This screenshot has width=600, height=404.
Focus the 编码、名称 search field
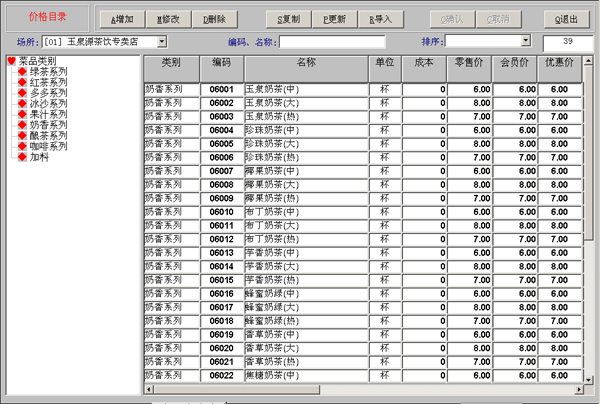click(332, 41)
